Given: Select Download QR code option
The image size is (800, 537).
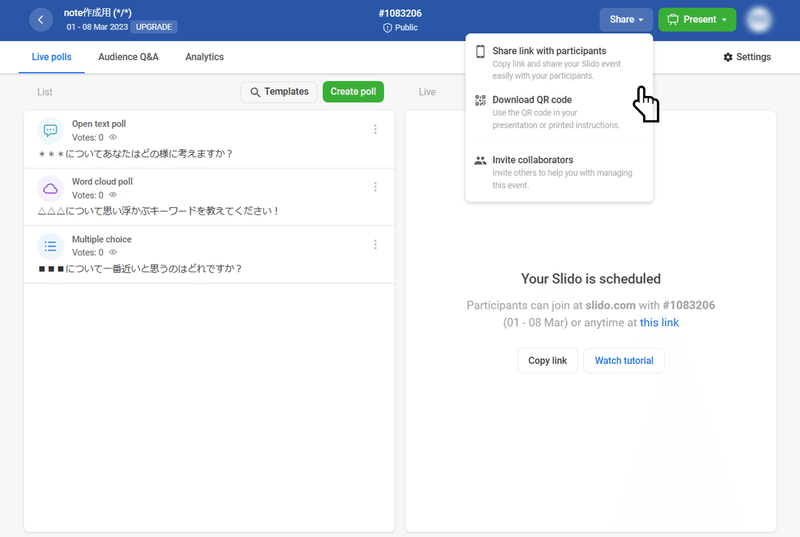Looking at the screenshot, I should 559,112.
